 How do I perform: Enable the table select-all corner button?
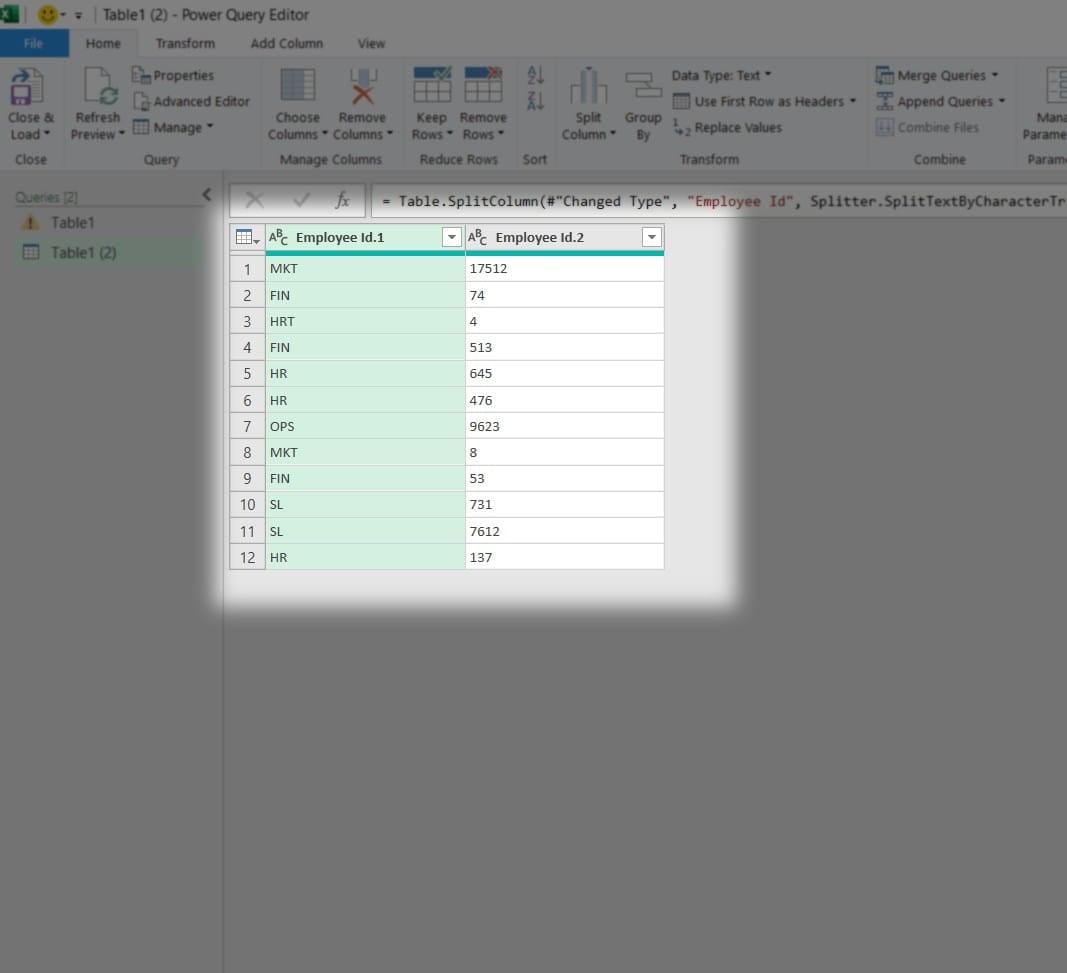(246, 237)
